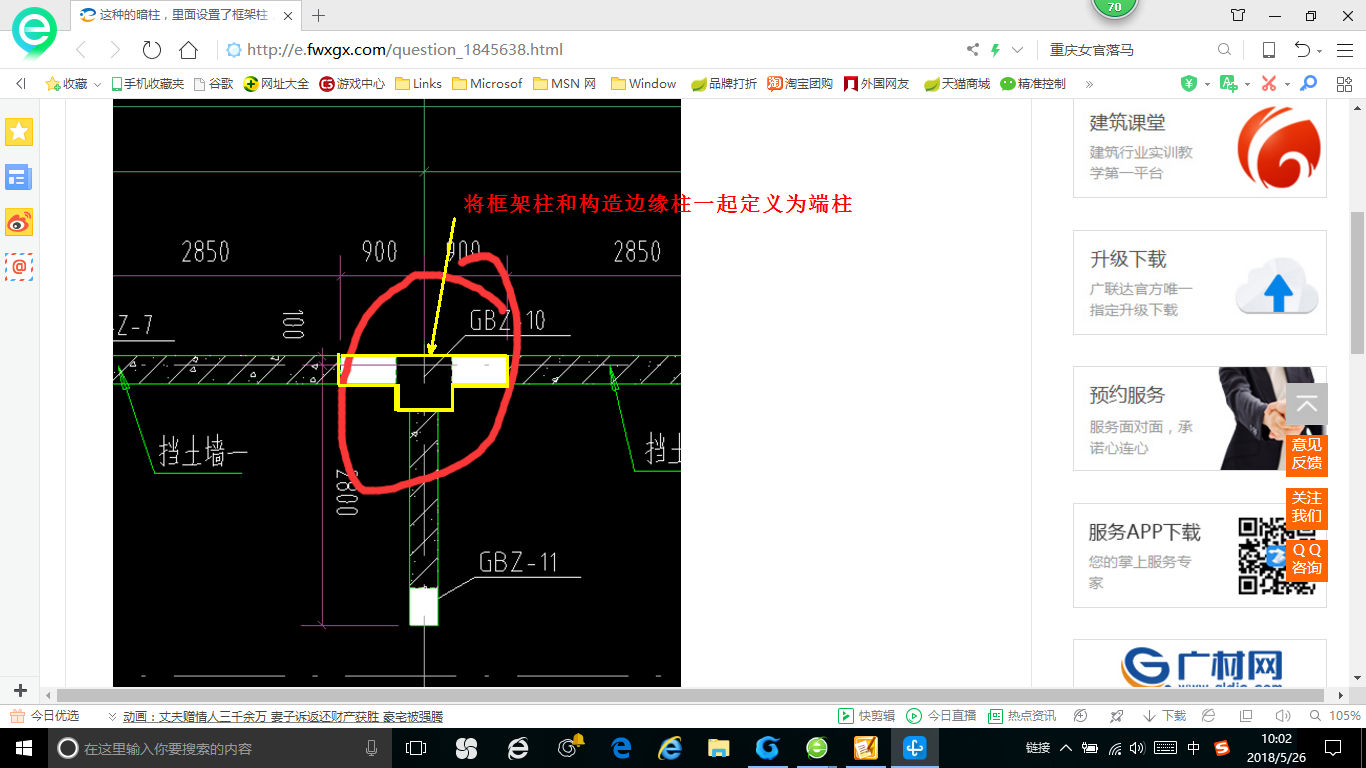Click the red scissors screenshot icon
1366x768 pixels.
pos(1269,84)
